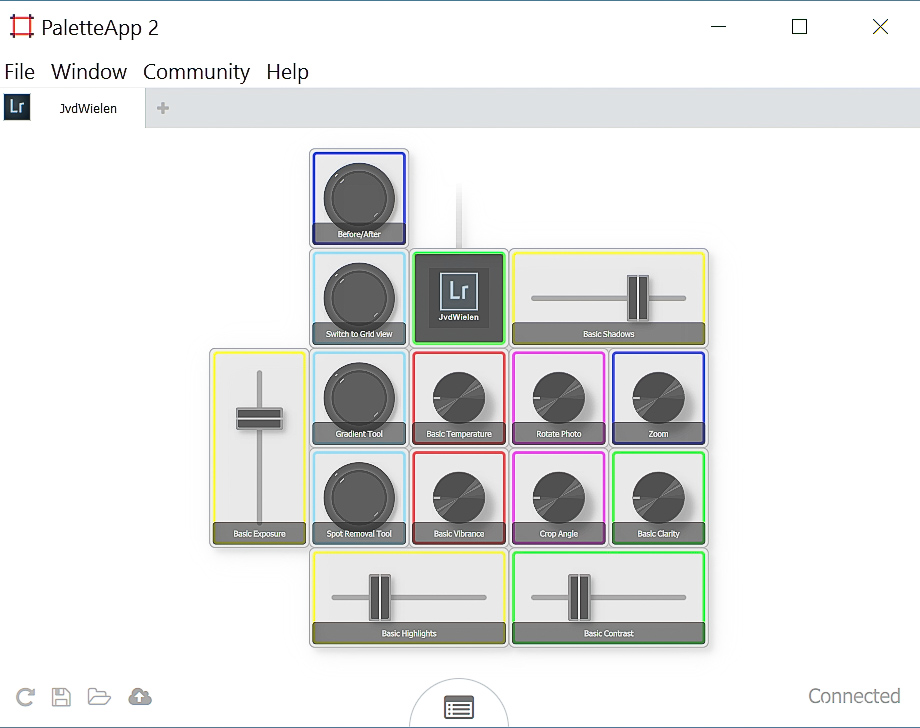Image resolution: width=920 pixels, height=728 pixels.
Task: Add a new profile with plus icon
Action: pos(163,108)
